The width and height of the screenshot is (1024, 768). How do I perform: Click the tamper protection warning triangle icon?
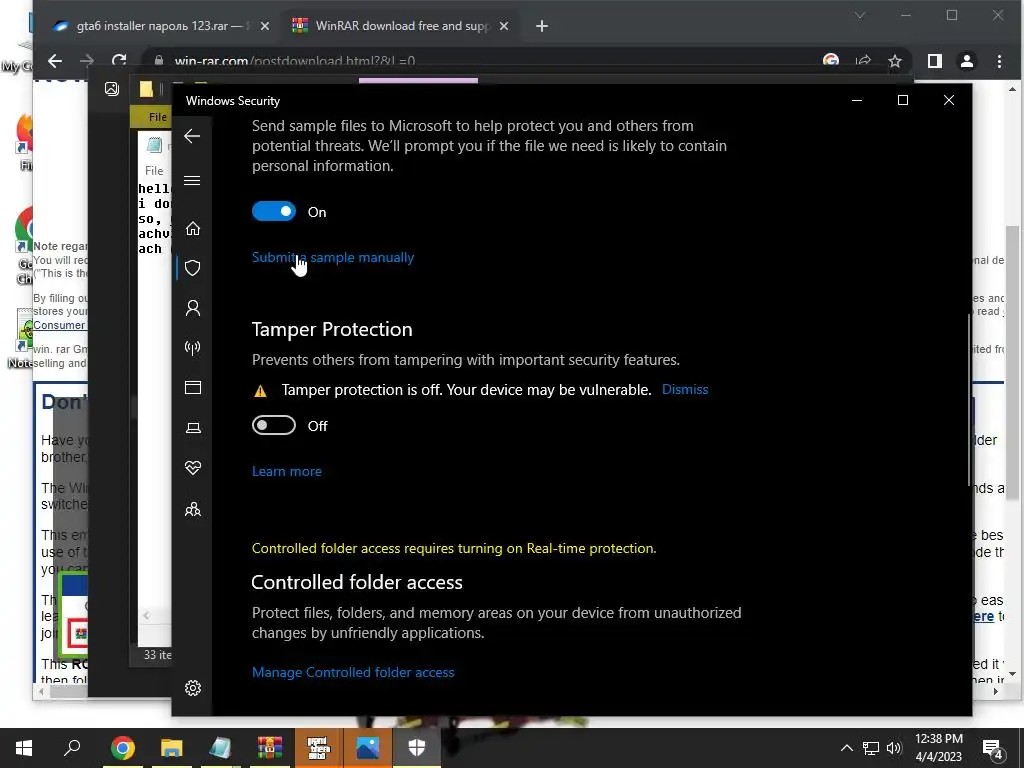[260, 391]
